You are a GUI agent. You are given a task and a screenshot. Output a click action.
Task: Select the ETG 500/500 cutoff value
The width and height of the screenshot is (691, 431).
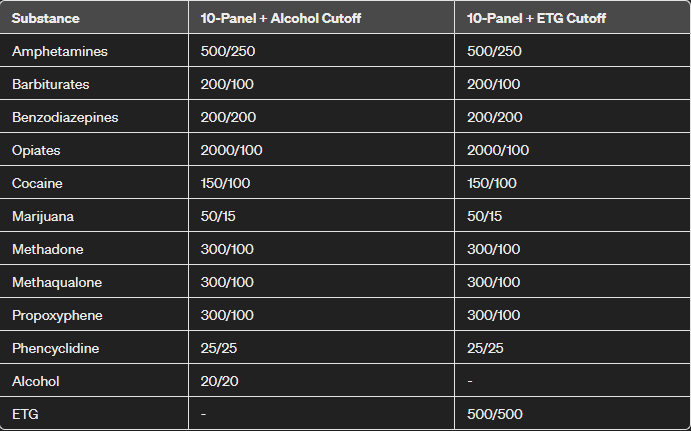[495, 415]
